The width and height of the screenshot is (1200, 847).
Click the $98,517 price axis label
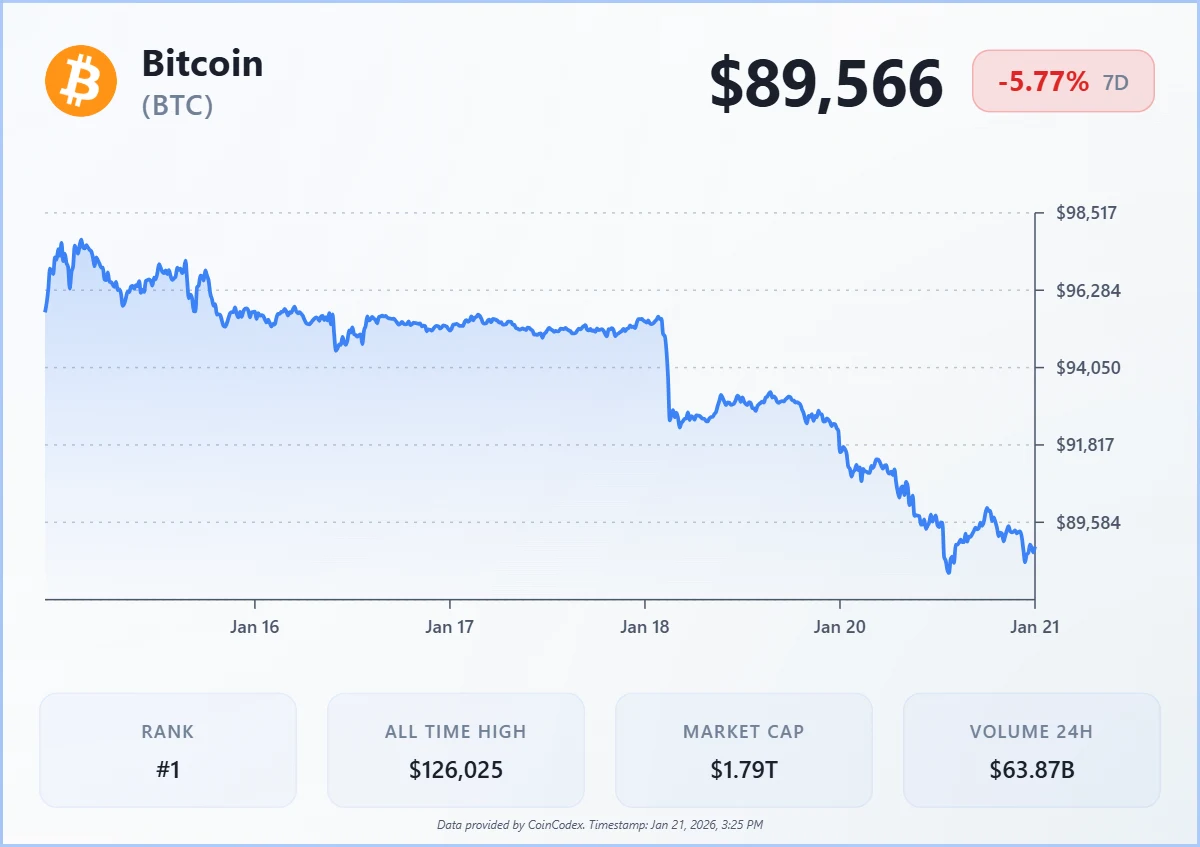(1087, 213)
